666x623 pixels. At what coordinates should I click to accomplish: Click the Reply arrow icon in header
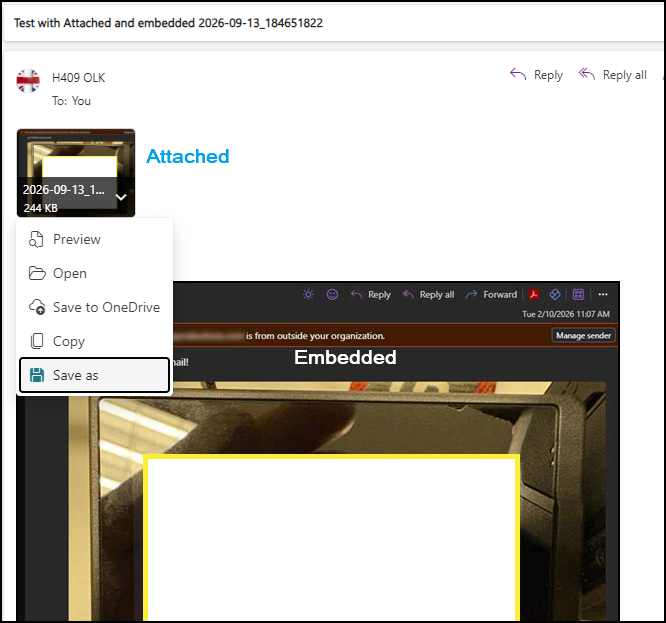click(518, 74)
